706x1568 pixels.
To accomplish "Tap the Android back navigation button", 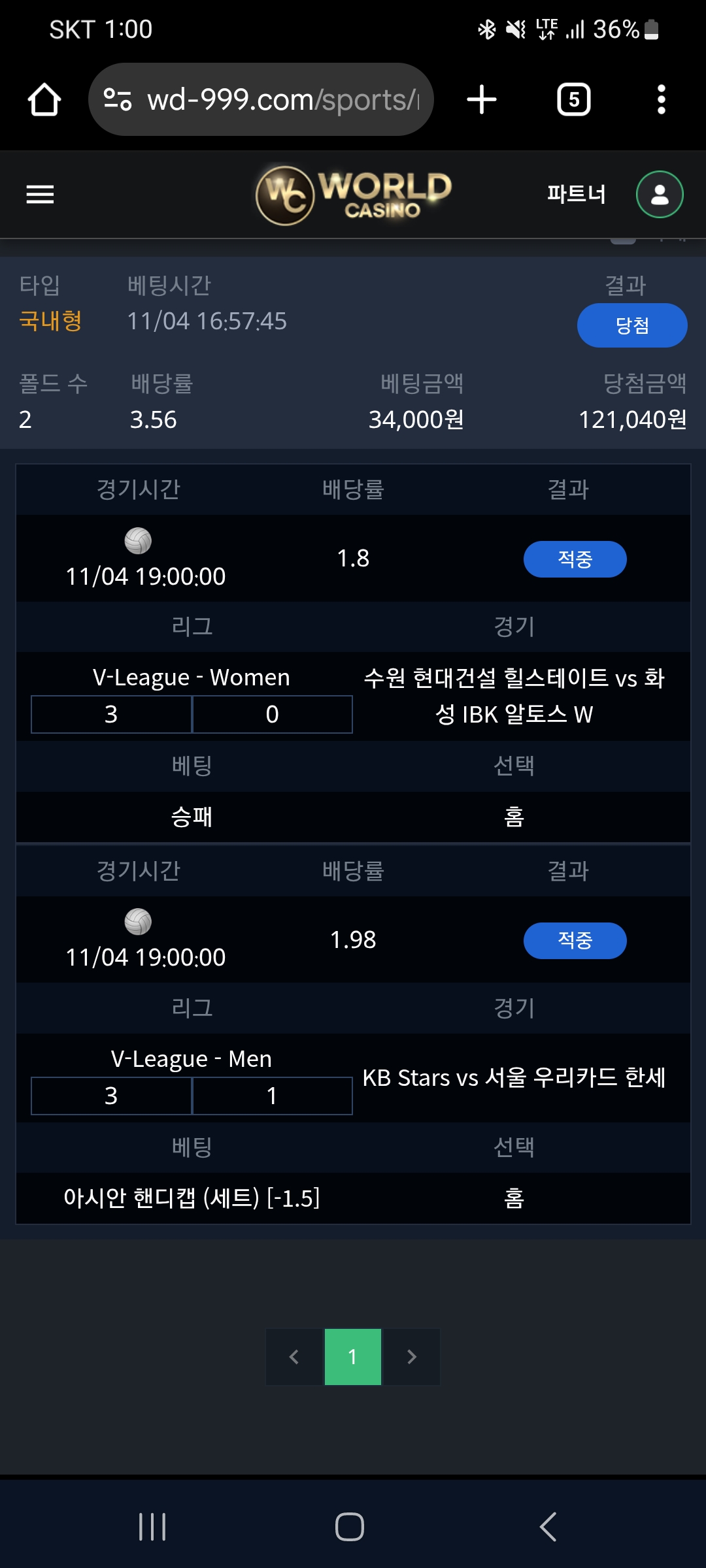I will [x=548, y=1527].
